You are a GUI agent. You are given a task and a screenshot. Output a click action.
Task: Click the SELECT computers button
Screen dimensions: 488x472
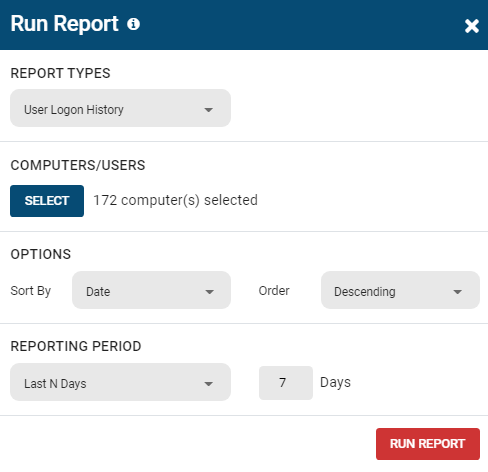47,201
